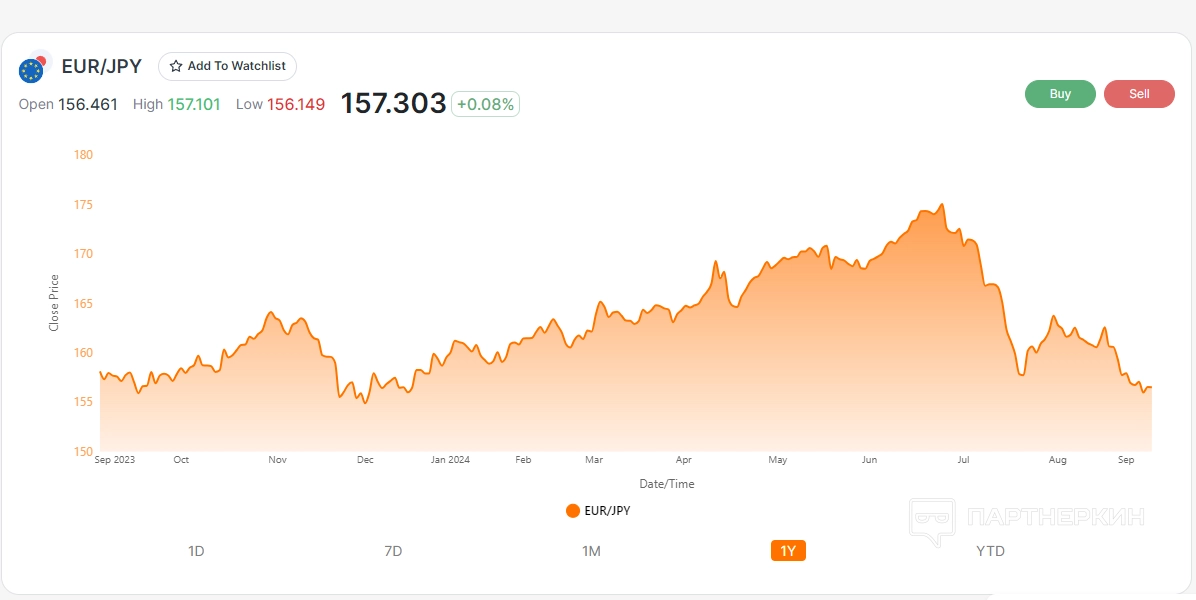Click the current price 157.303
The width and height of the screenshot is (1196, 600).
coord(393,103)
